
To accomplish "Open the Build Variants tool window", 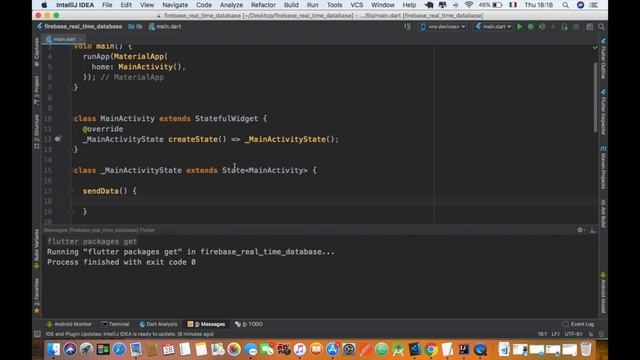I will (36, 248).
